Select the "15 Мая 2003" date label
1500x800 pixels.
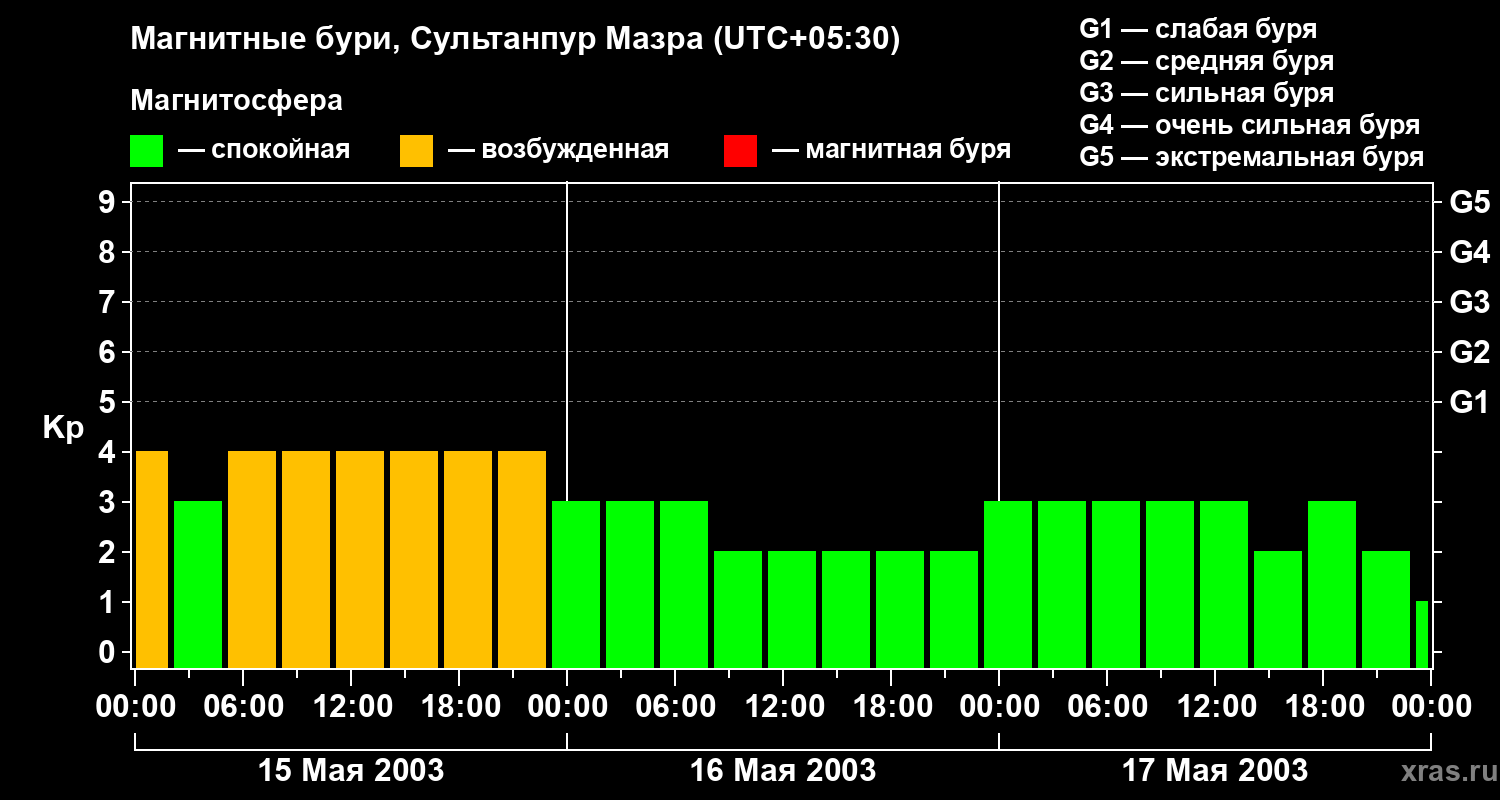tap(351, 771)
